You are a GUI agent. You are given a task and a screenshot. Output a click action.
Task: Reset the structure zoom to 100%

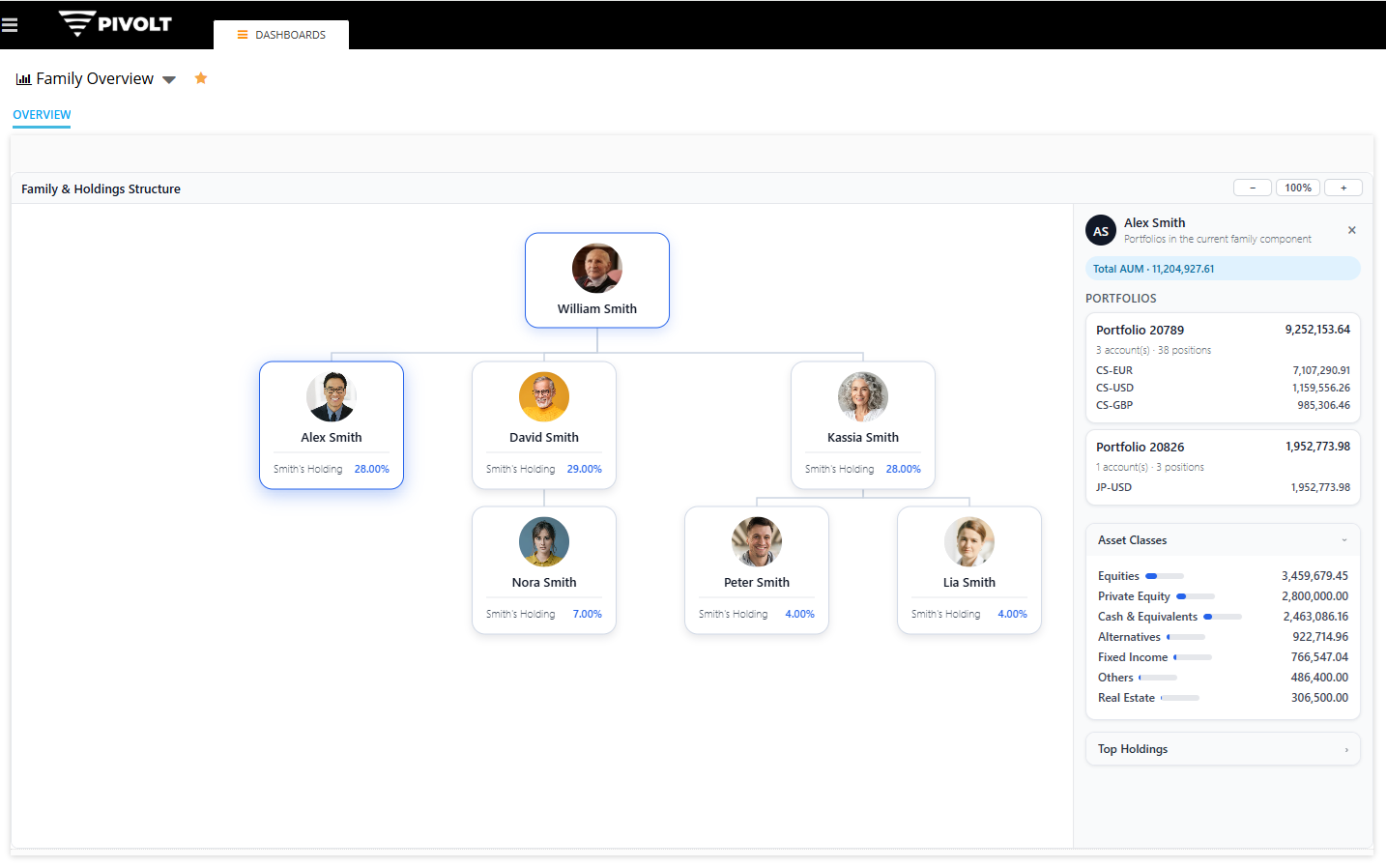(1298, 187)
